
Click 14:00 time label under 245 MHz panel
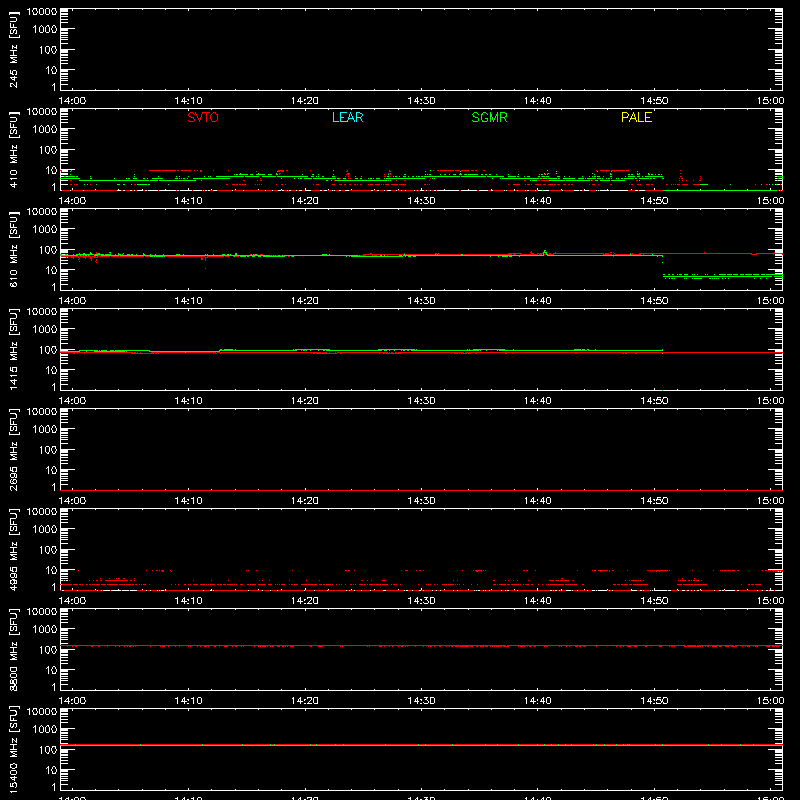coord(72,101)
